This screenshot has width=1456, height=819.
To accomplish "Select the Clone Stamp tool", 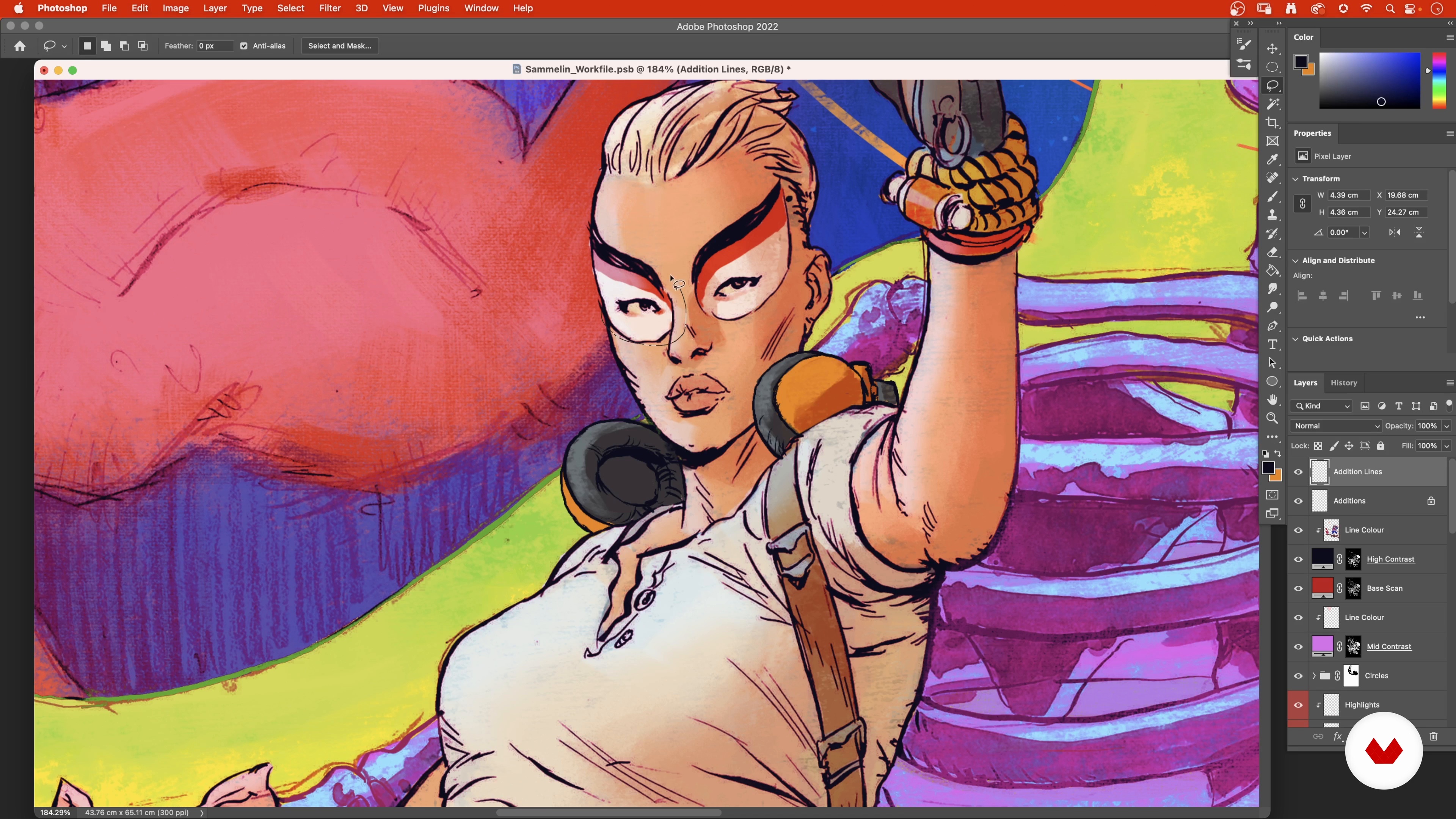I will tap(1272, 215).
